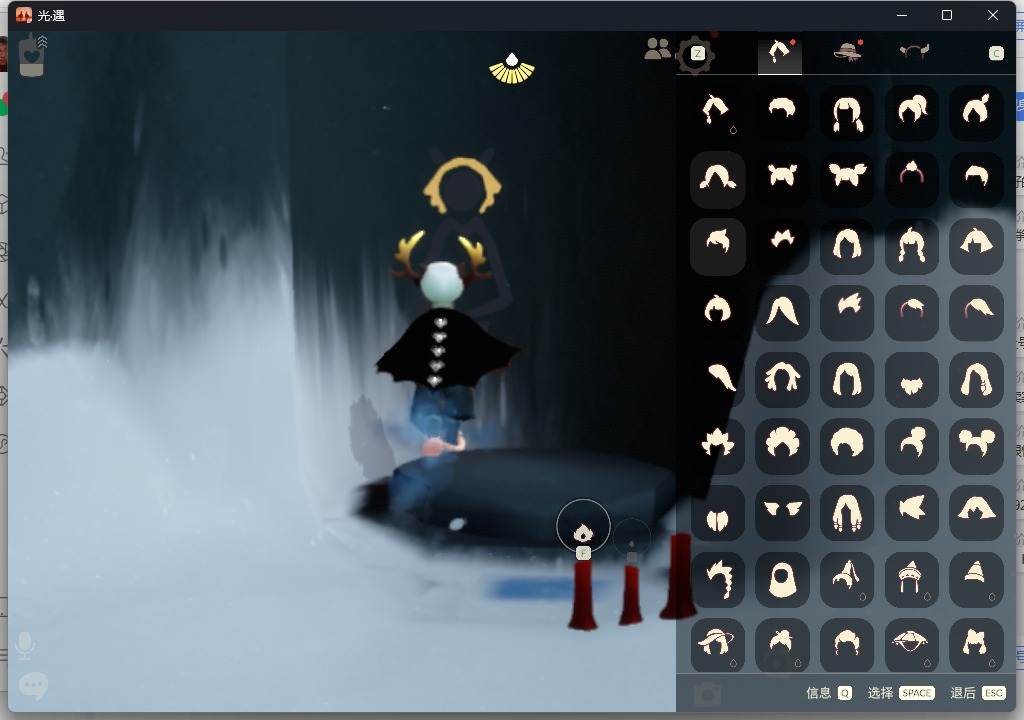The width and height of the screenshot is (1024, 720).
Task: Click the 选择 SPACE select button
Action: tap(901, 693)
